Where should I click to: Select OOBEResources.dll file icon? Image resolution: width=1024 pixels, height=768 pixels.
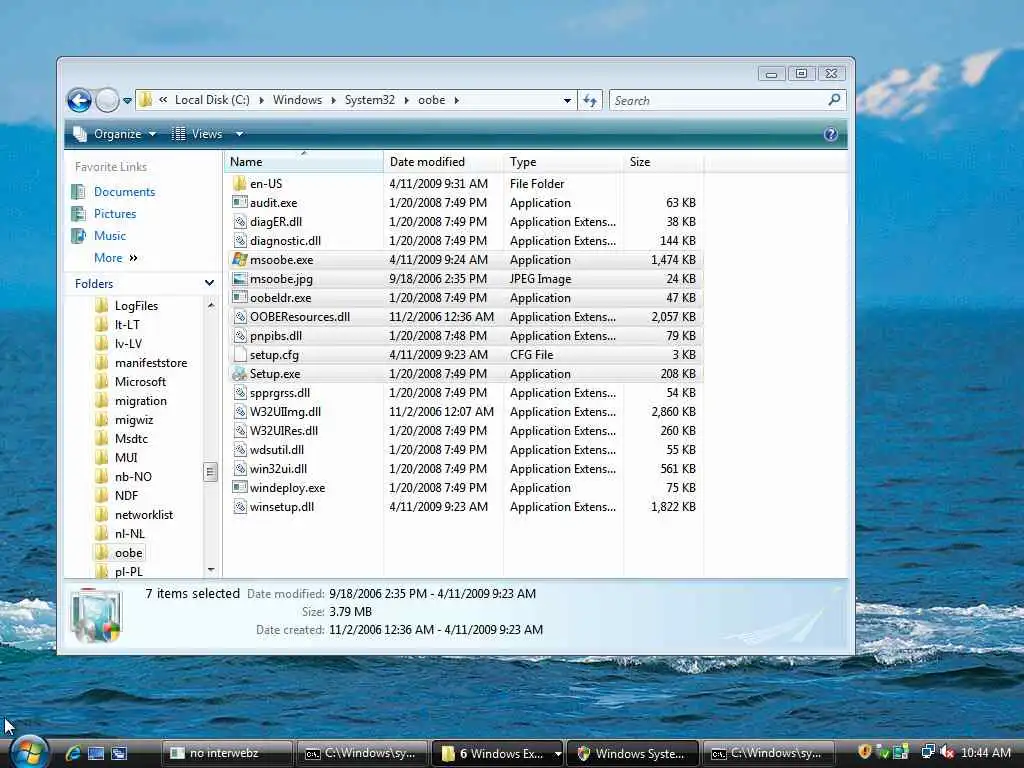point(240,317)
